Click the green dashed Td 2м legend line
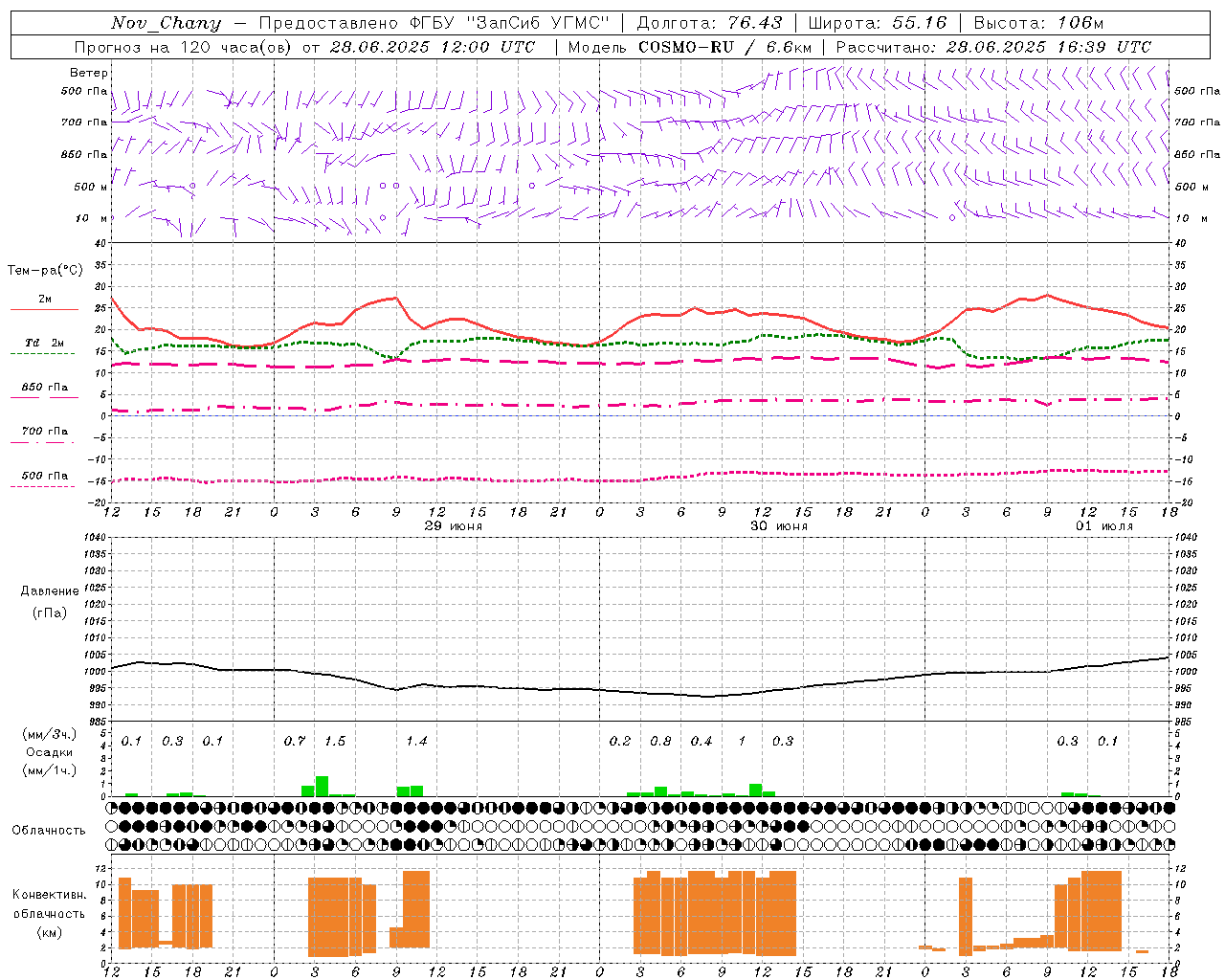This screenshot has height=980, width=1225. (x=43, y=353)
